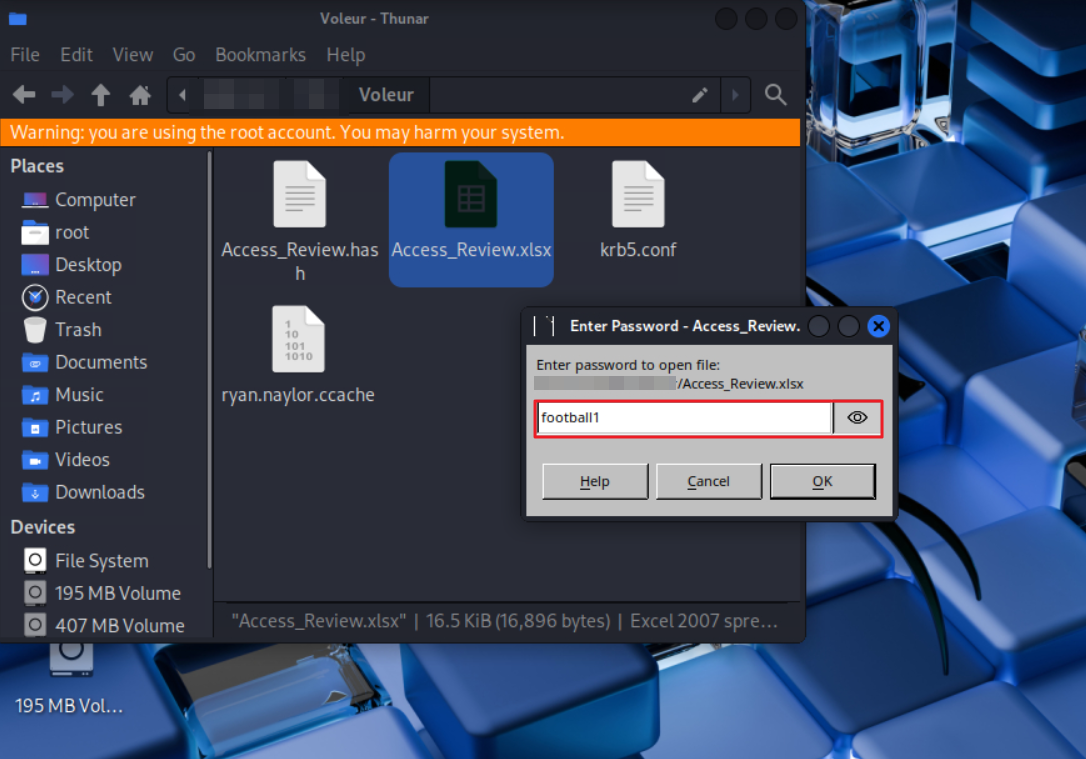The image size is (1086, 759).
Task: Toggle password visibility eye icon
Action: (x=857, y=418)
